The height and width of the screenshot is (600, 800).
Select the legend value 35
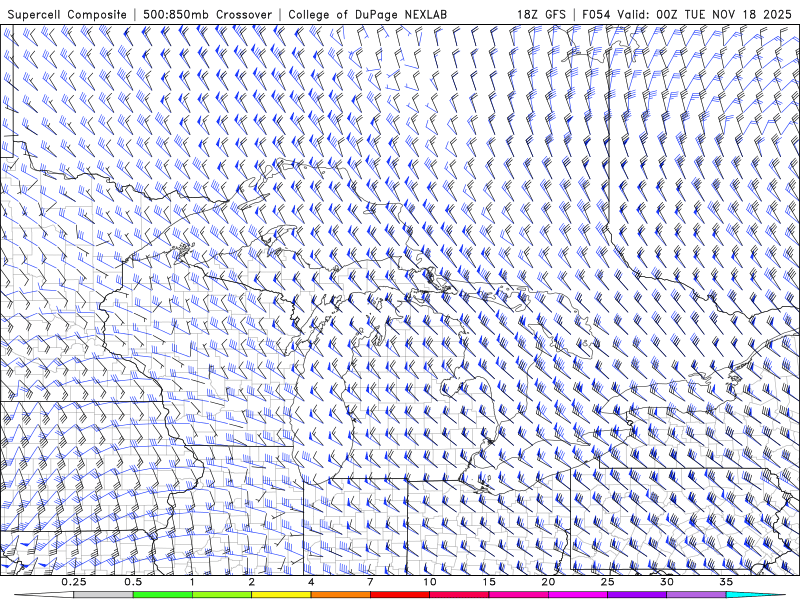coord(726,582)
